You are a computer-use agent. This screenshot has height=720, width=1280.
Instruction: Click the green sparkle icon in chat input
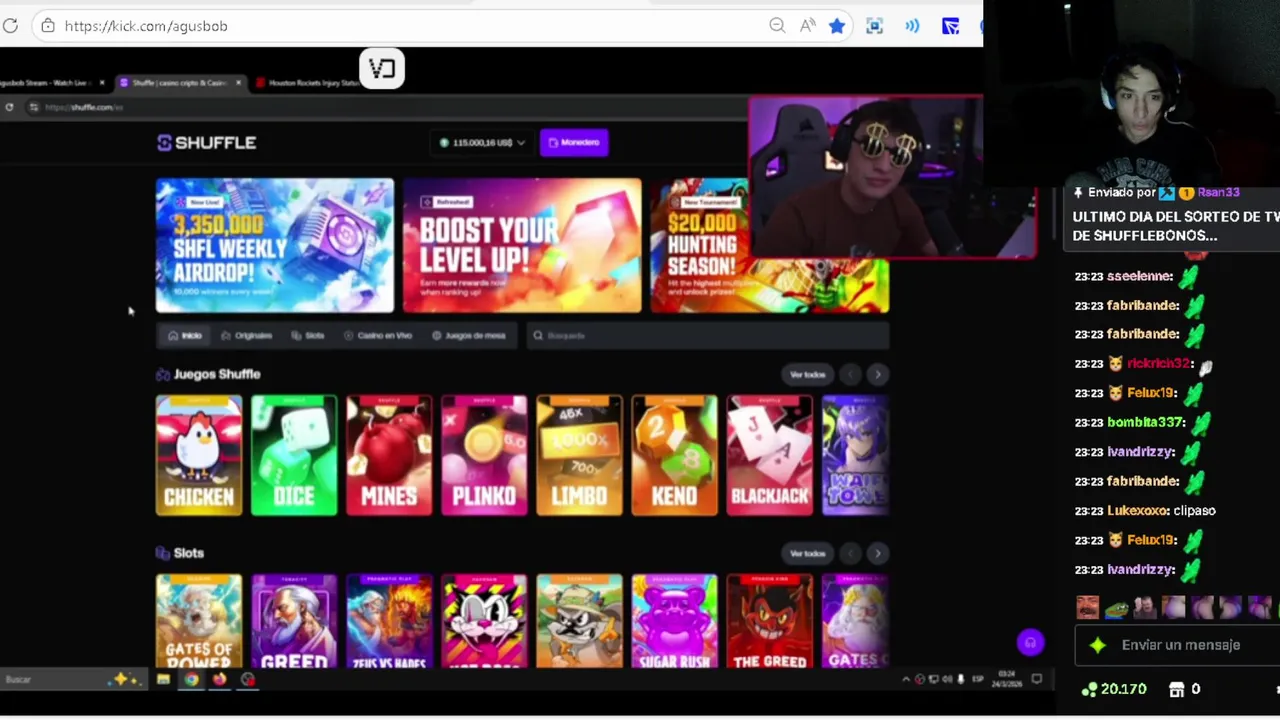(1098, 646)
